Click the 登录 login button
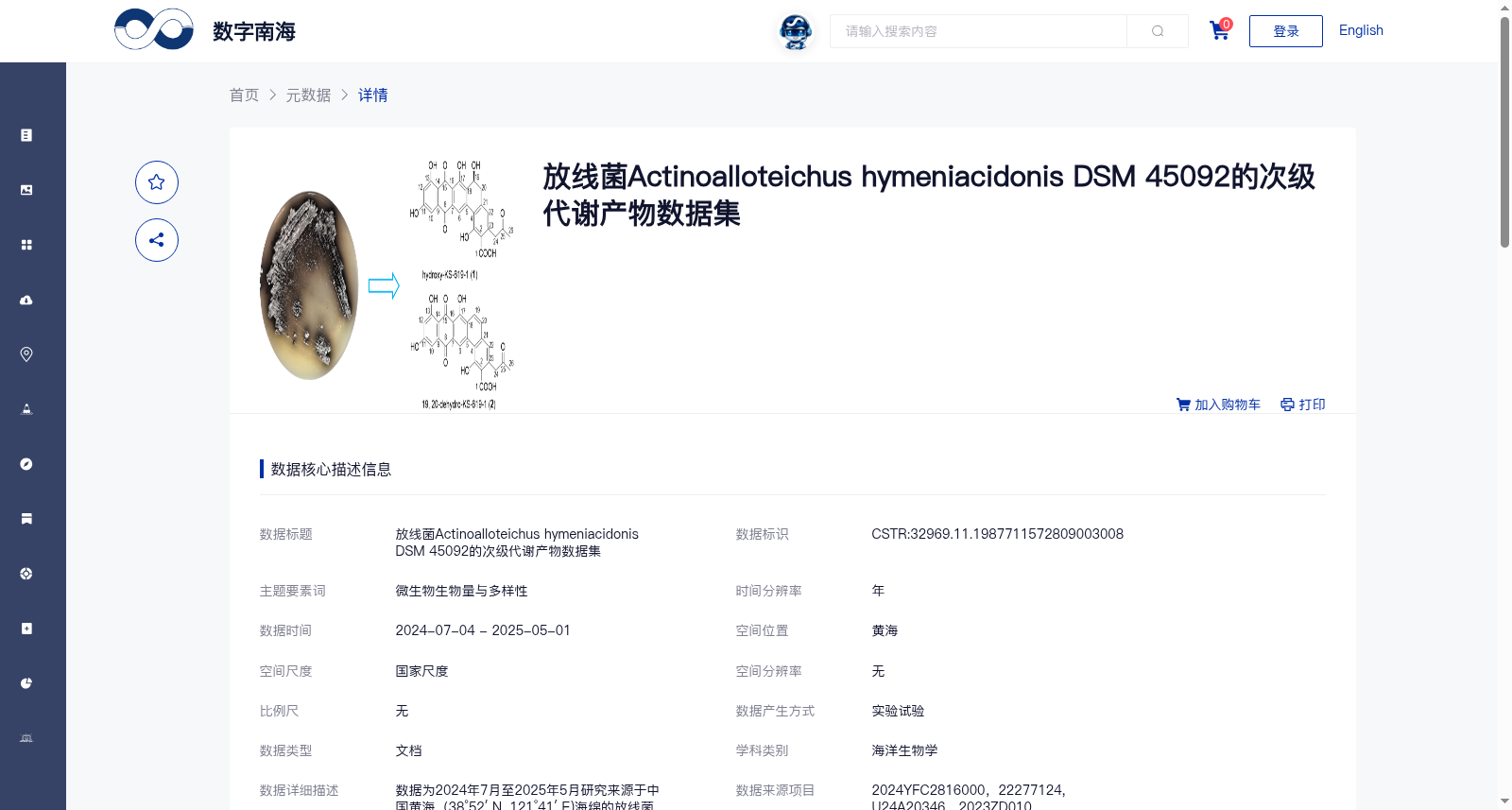The image size is (1512, 810). pyautogui.click(x=1285, y=31)
